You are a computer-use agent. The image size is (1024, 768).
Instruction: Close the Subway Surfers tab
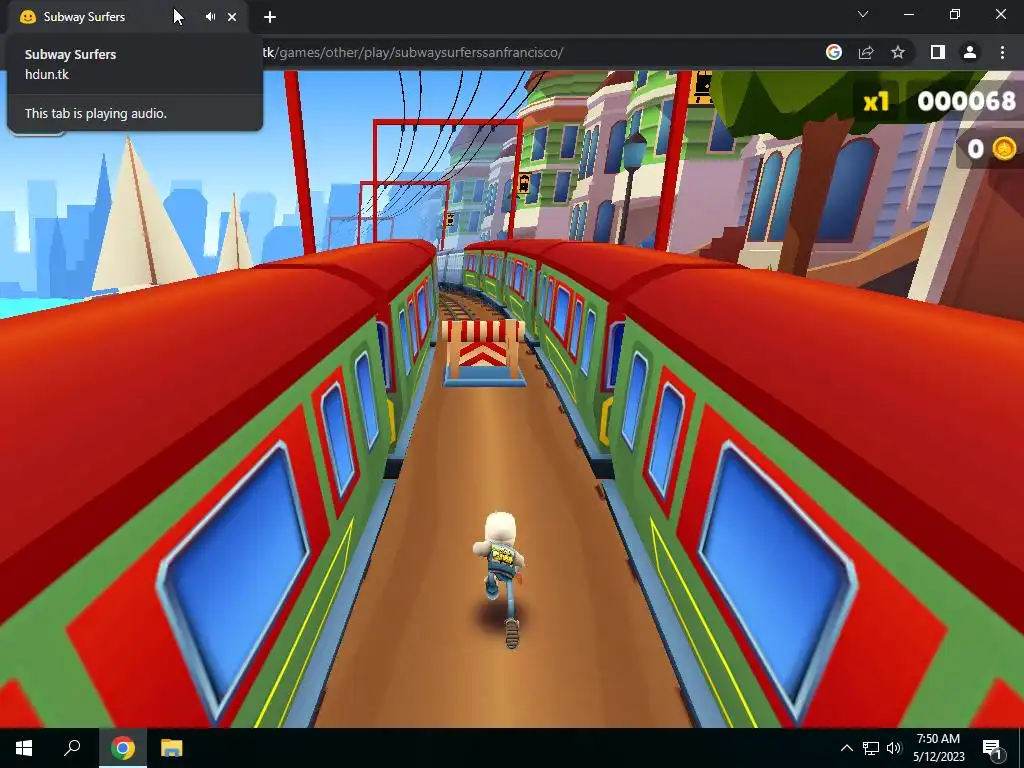(232, 17)
